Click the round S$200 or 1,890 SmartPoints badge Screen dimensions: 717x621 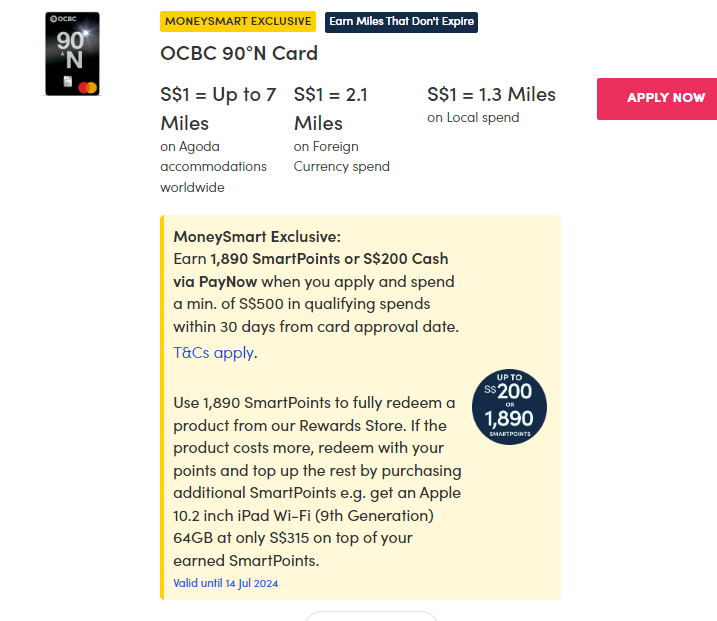click(509, 407)
